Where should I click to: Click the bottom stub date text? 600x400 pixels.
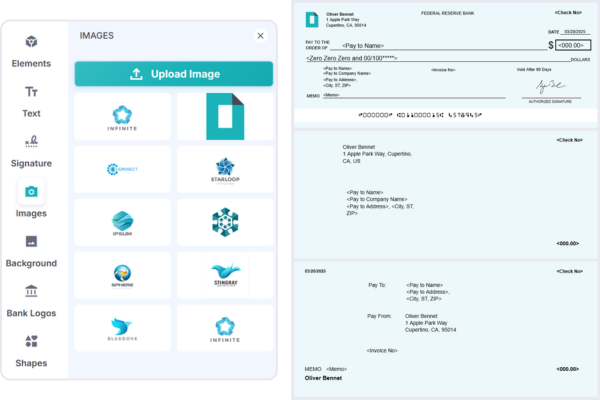pyautogui.click(x=315, y=271)
